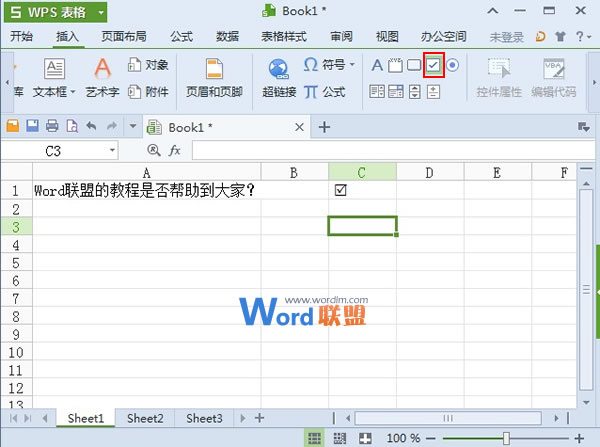Open the 开始 ribbon tab
The width and height of the screenshot is (600, 447).
[x=21, y=37]
